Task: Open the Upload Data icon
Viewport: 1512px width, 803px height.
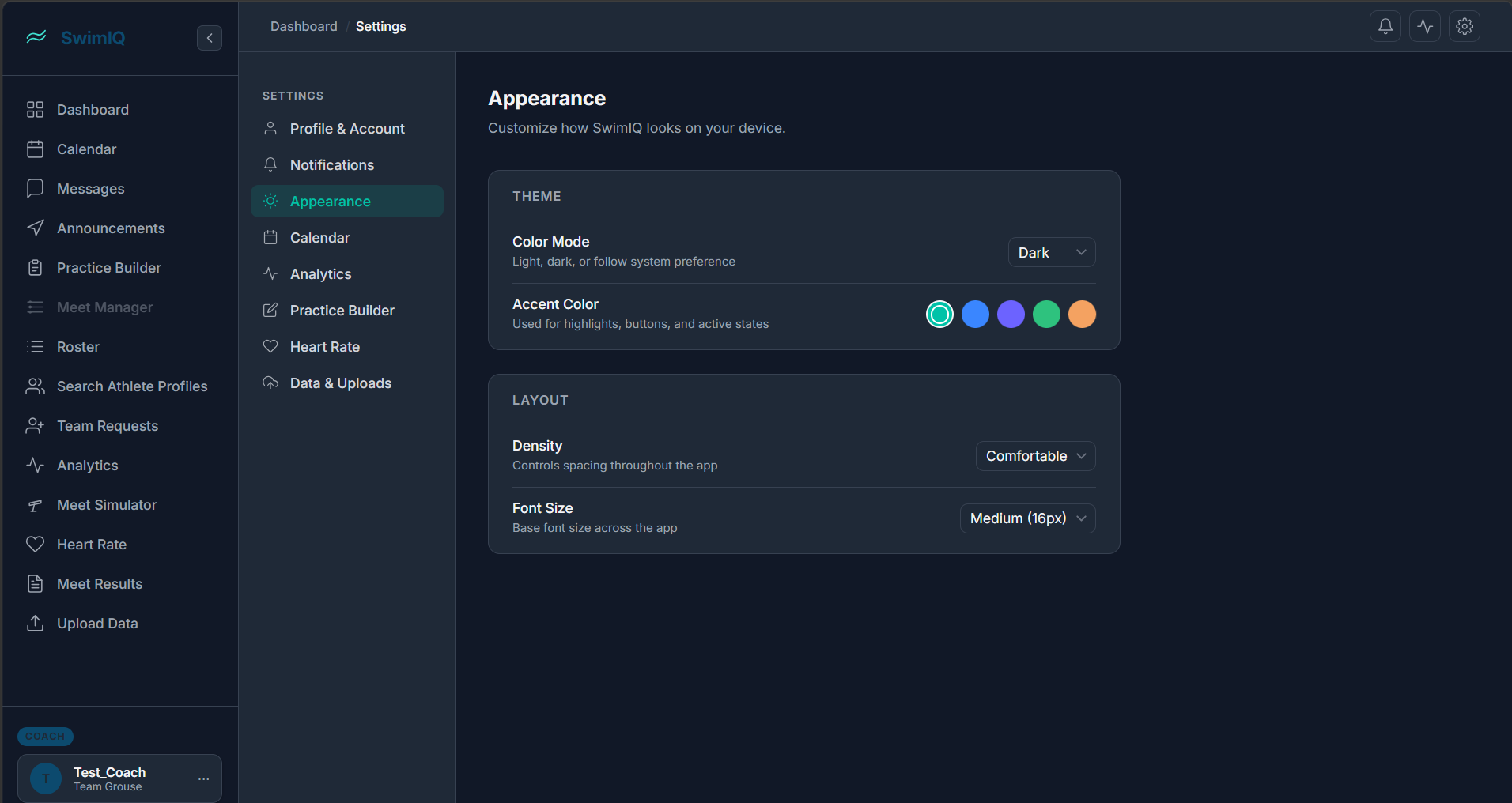Action: click(x=36, y=623)
